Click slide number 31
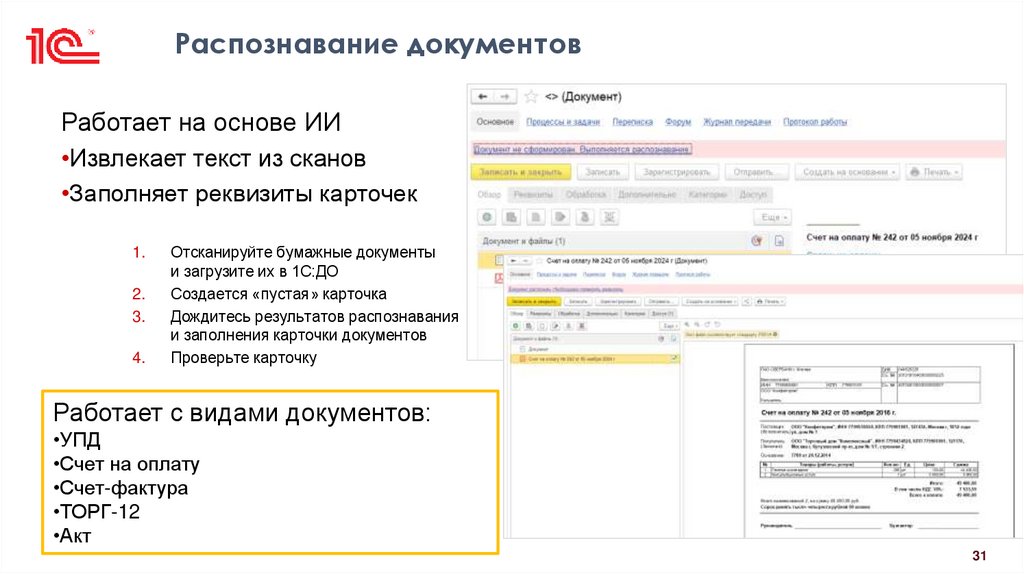This screenshot has height=574, width=1024. (979, 556)
